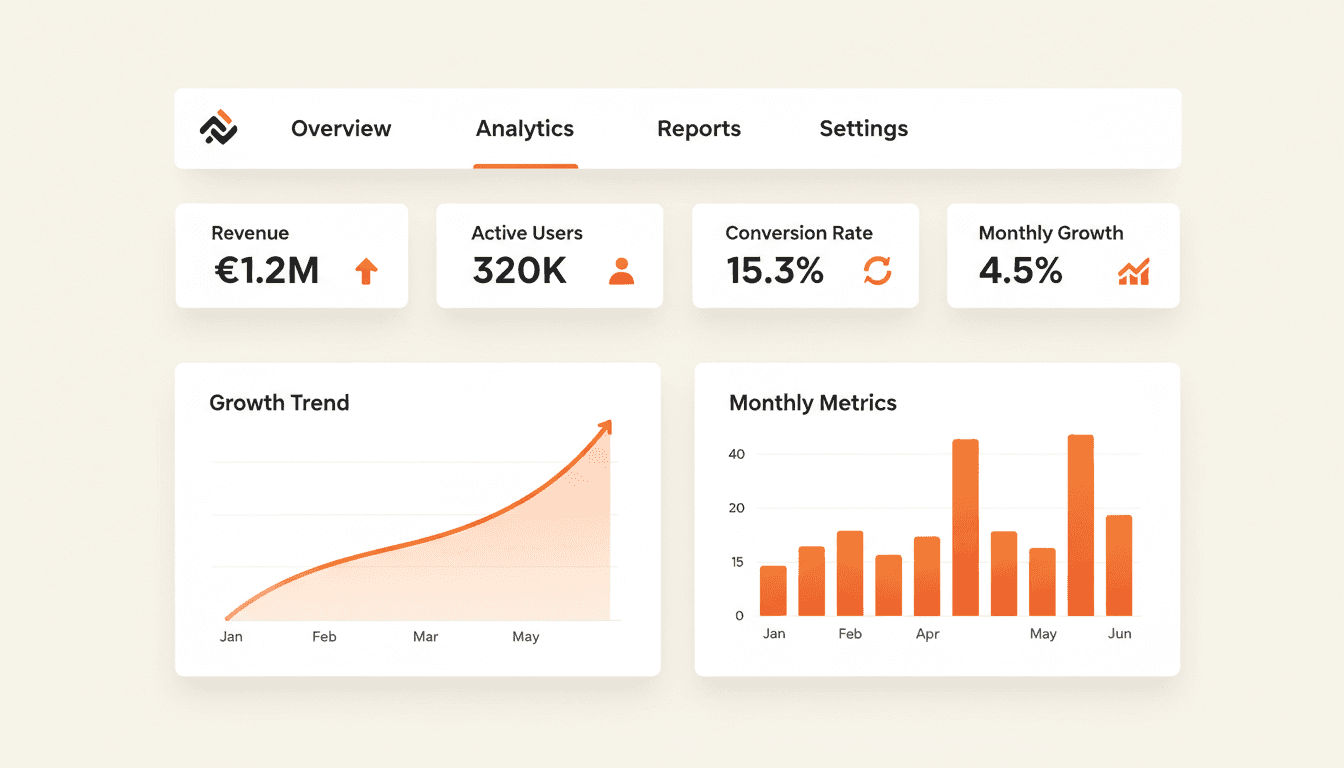Click the bar chart icon on Monthly Growth card
Image resolution: width=1344 pixels, height=768 pixels.
tap(1135, 271)
